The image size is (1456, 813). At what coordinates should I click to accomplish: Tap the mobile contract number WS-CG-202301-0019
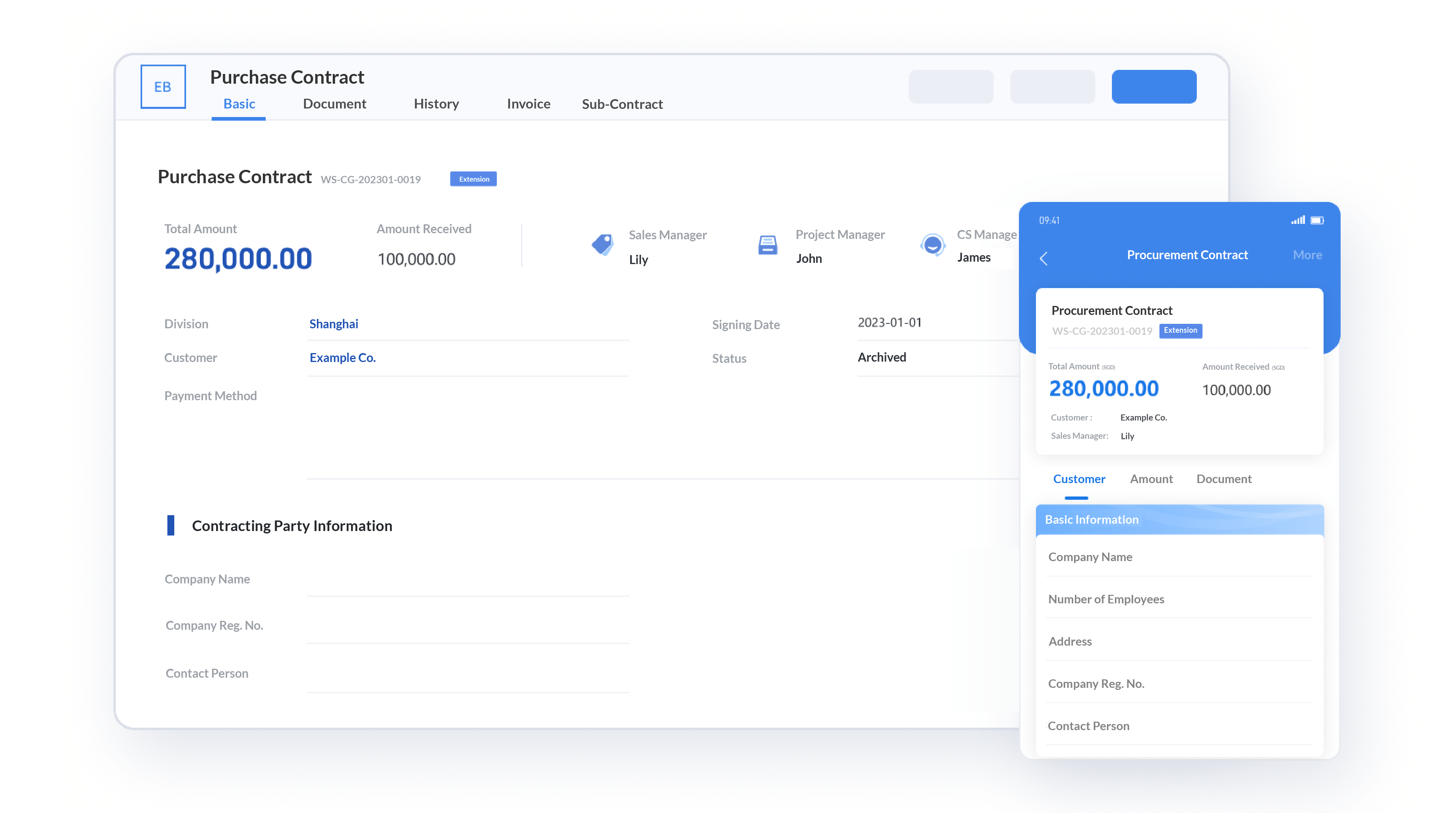pos(1102,331)
